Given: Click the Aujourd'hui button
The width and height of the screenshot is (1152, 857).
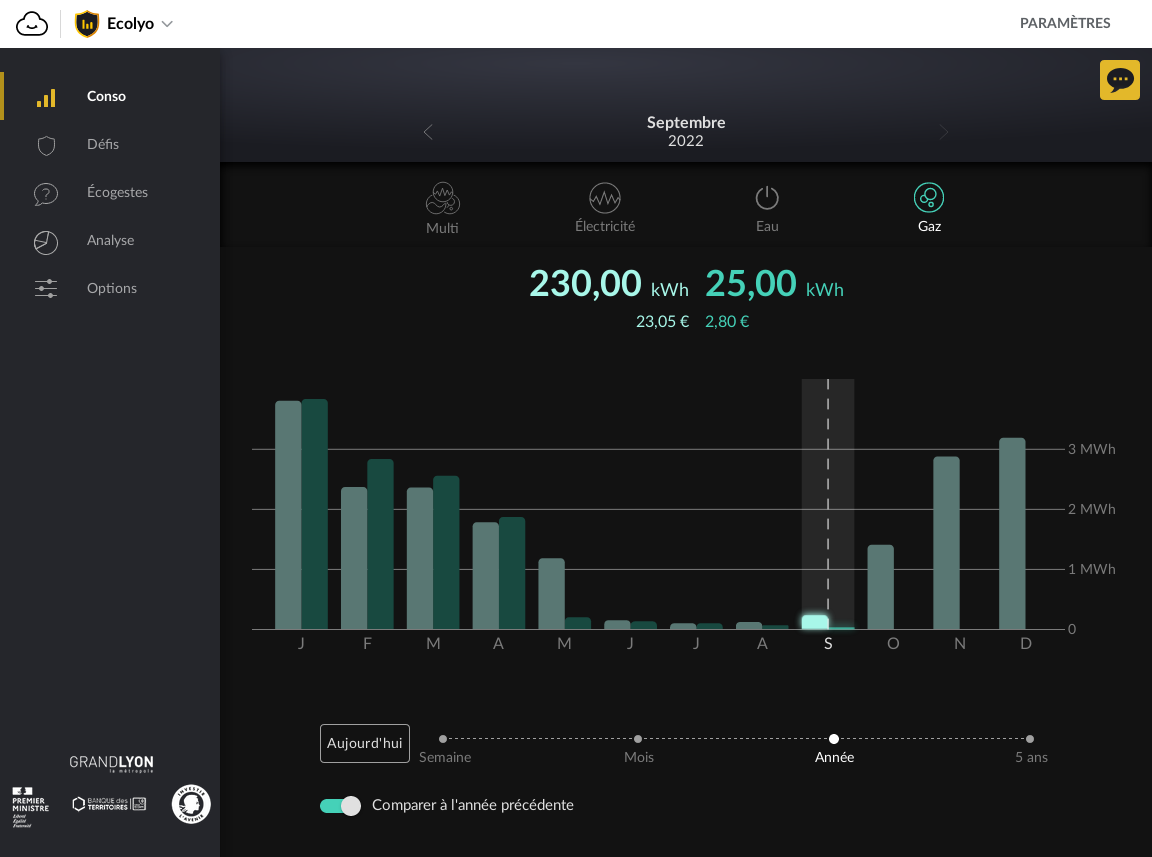Looking at the screenshot, I should (x=364, y=743).
